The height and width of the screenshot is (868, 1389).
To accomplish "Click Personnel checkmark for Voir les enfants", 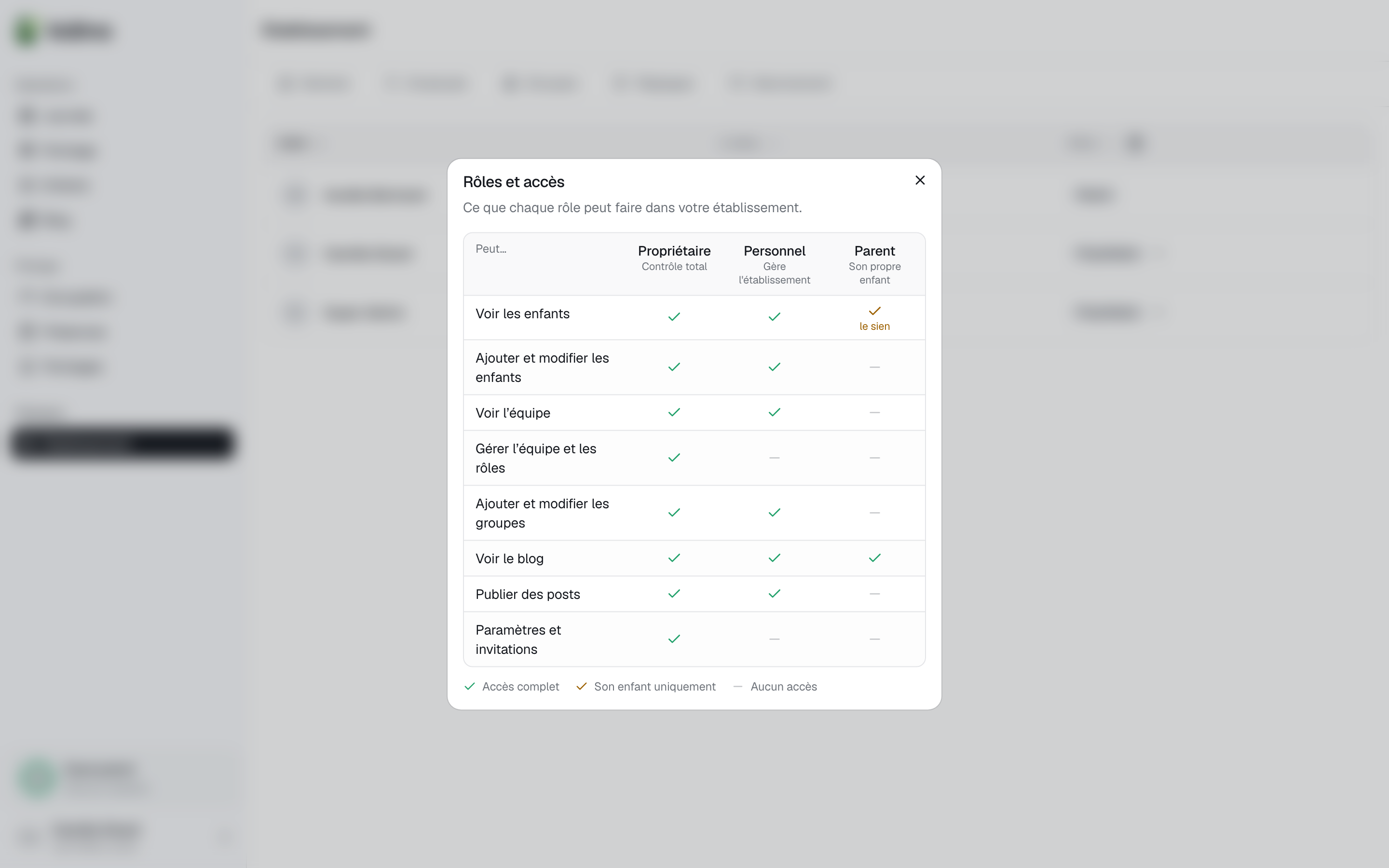I will point(774,317).
